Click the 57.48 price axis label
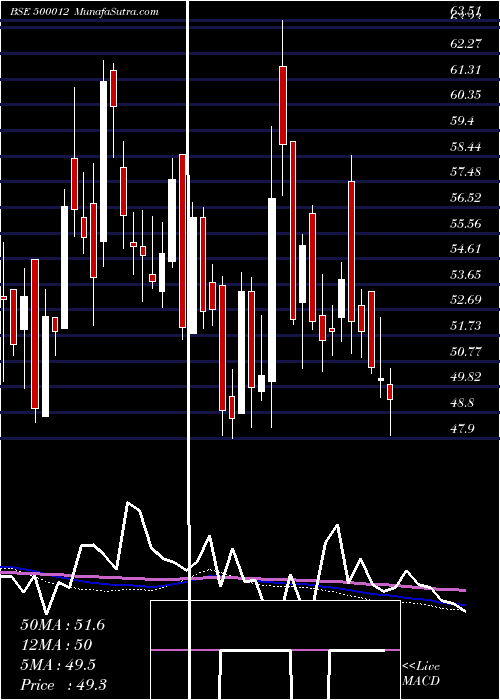The width and height of the screenshot is (500, 700). point(466,171)
